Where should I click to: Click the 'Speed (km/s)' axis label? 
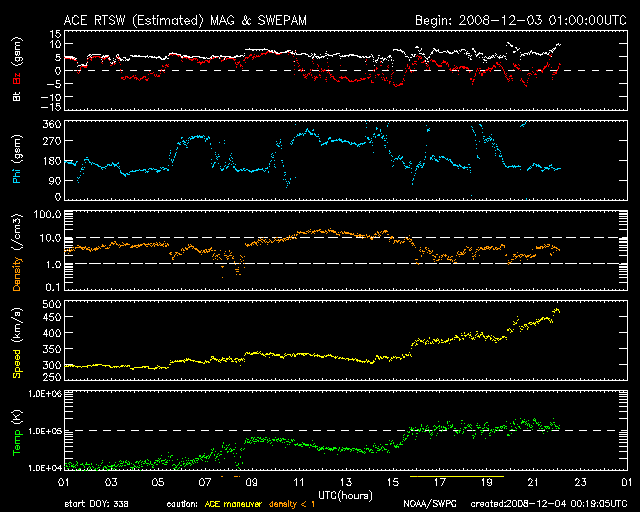pyautogui.click(x=17, y=343)
